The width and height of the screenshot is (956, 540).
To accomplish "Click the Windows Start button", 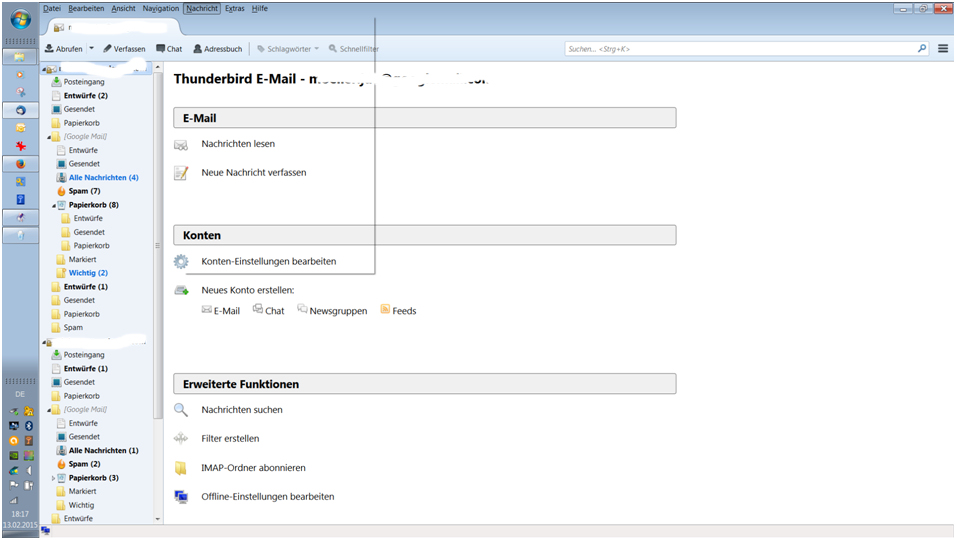I will coord(20,20).
